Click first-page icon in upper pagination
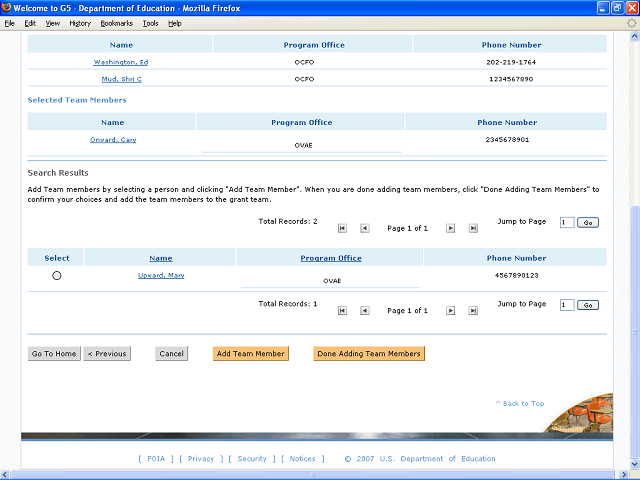Image resolution: width=640 pixels, height=480 pixels. click(x=343, y=228)
